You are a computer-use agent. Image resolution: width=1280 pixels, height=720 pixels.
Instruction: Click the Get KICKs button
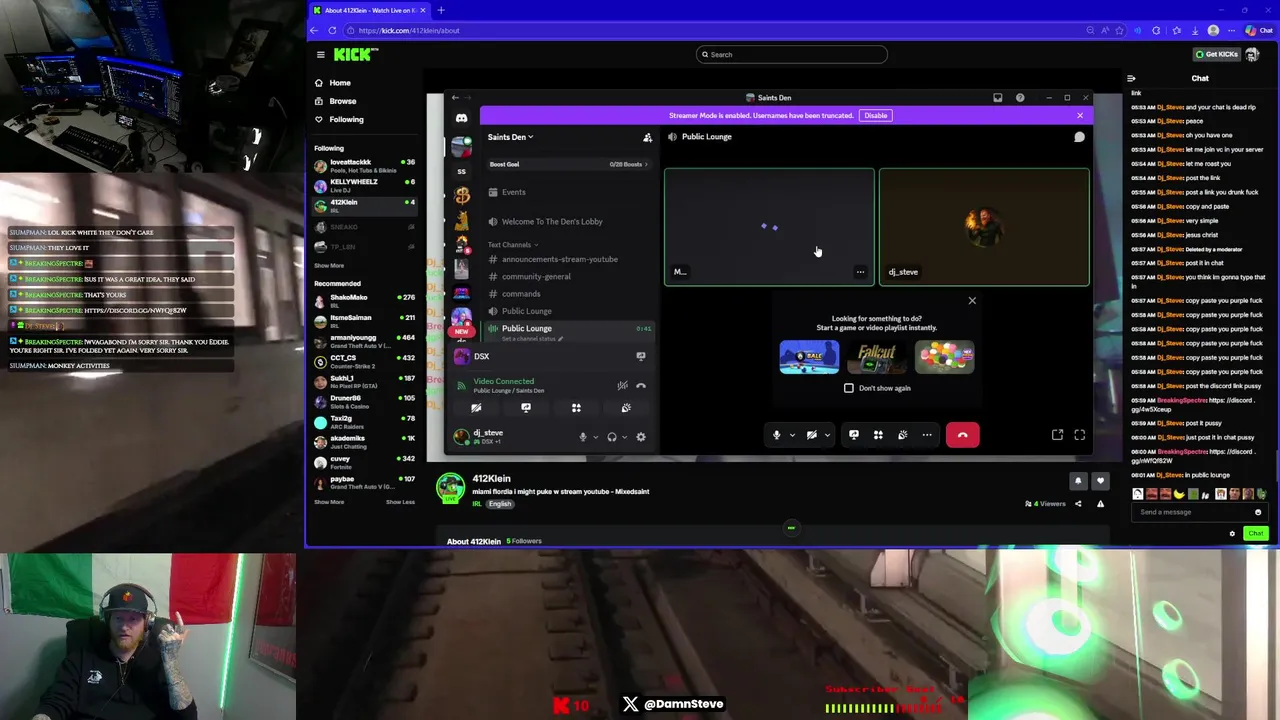pos(1217,55)
